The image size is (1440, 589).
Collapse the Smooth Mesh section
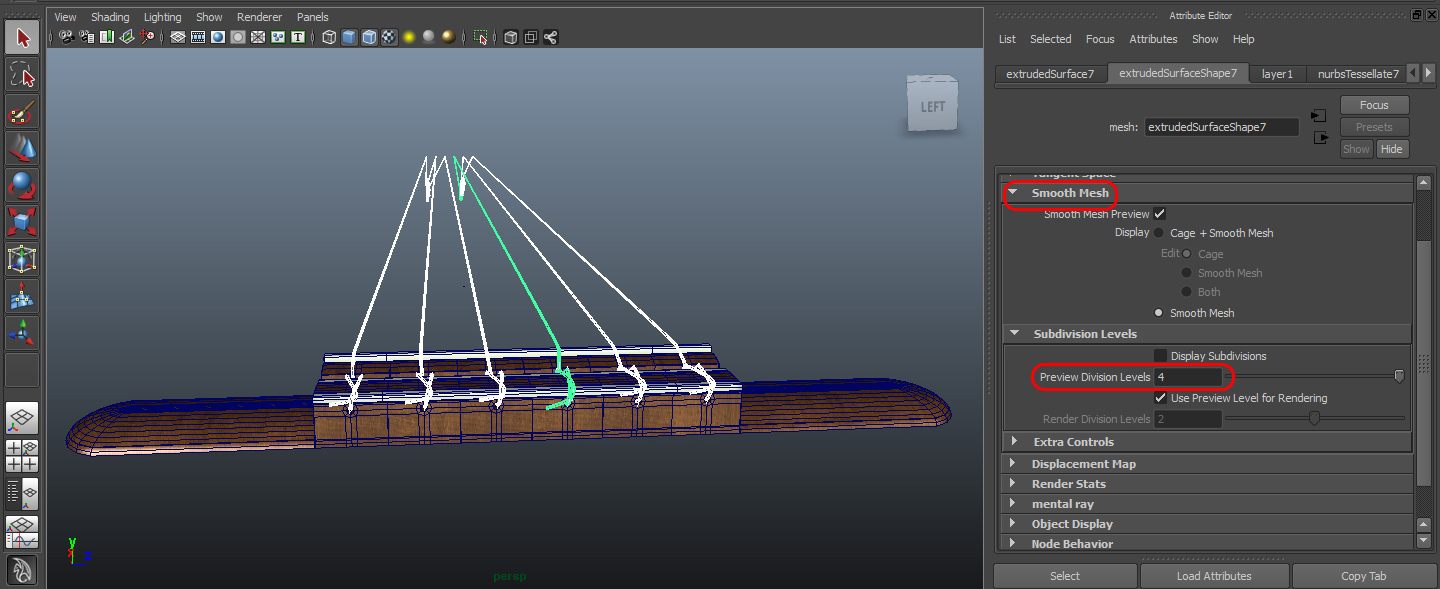(x=1013, y=193)
